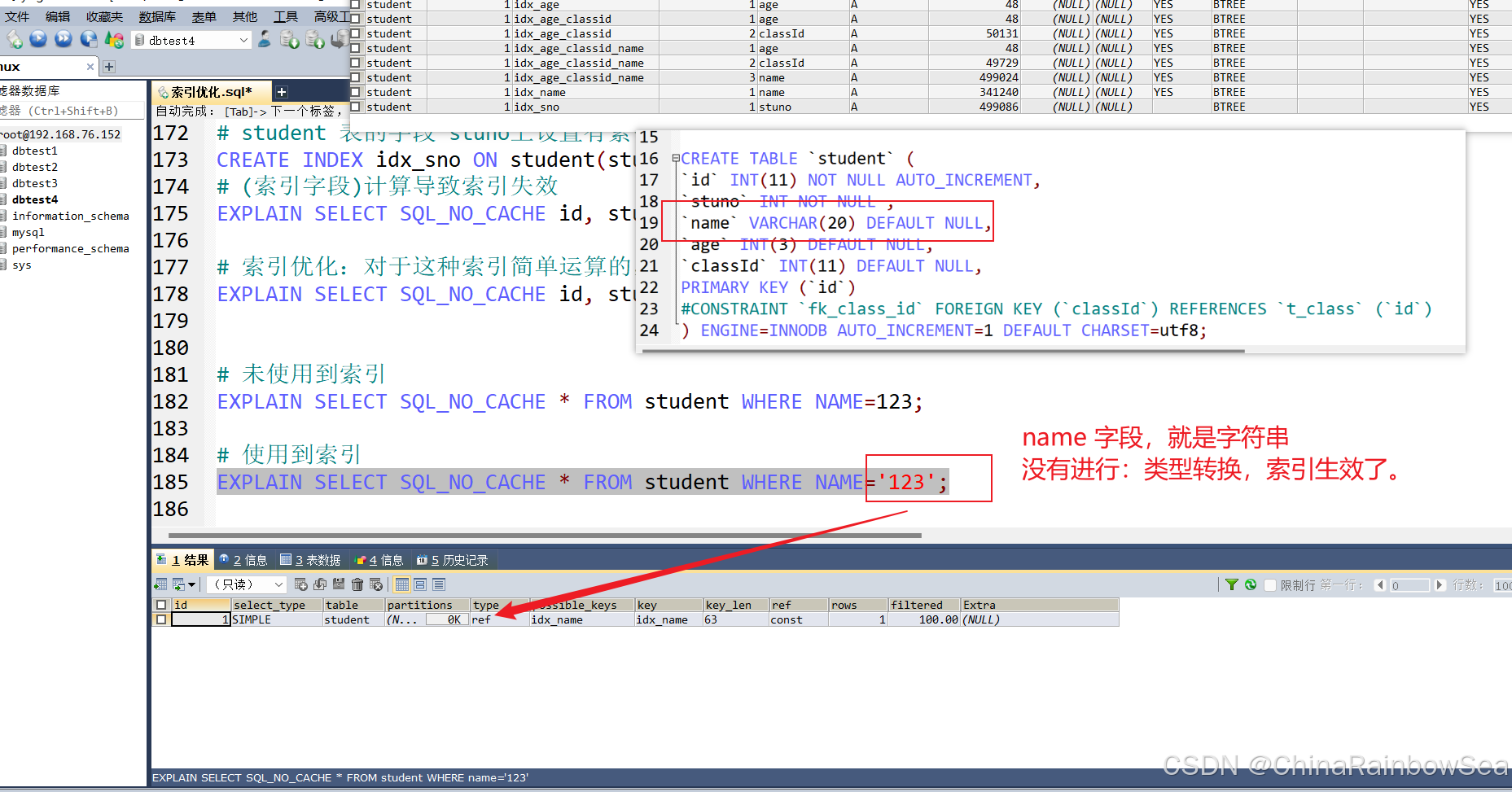The width and height of the screenshot is (1512, 792).
Task: Select information_schema in the database tree
Action: tap(70, 216)
